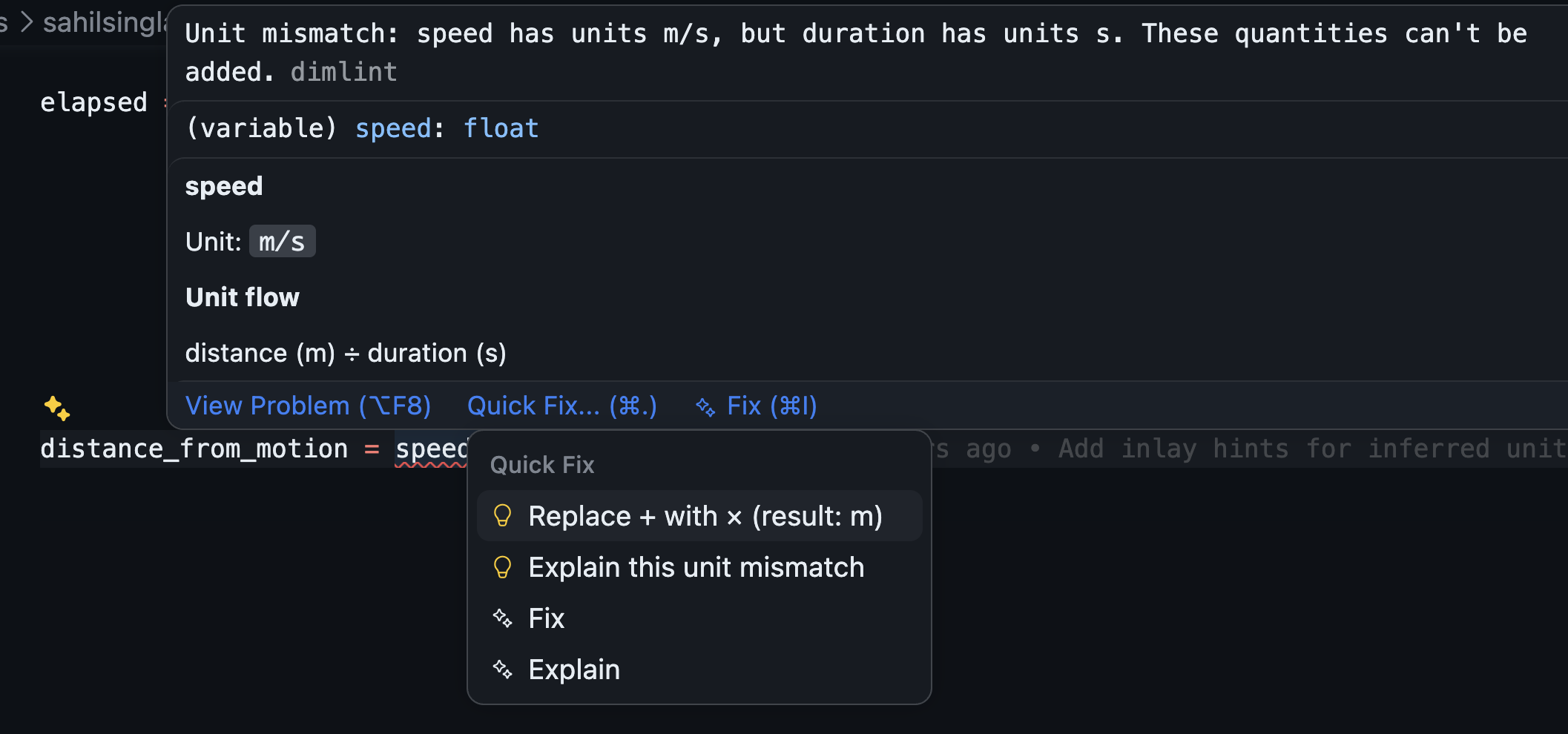Click the yellow sparkle AI icon in gutter

[57, 408]
